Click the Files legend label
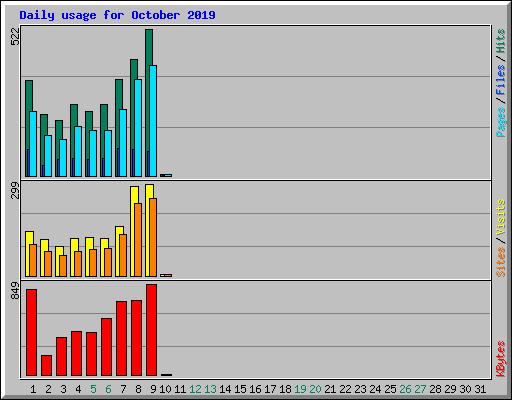This screenshot has height=400, width=512. click(x=500, y=79)
